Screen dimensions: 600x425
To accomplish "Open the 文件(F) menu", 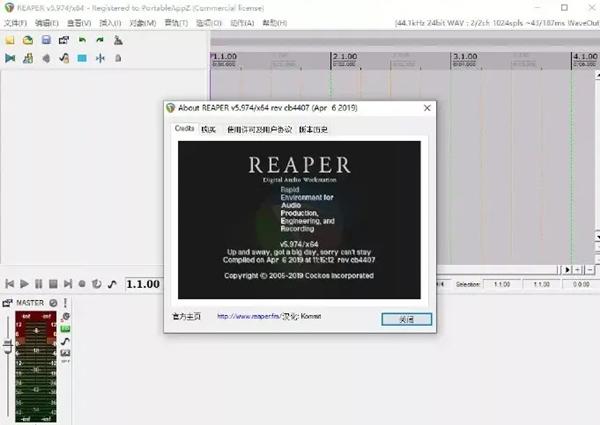I will click(x=15, y=23).
